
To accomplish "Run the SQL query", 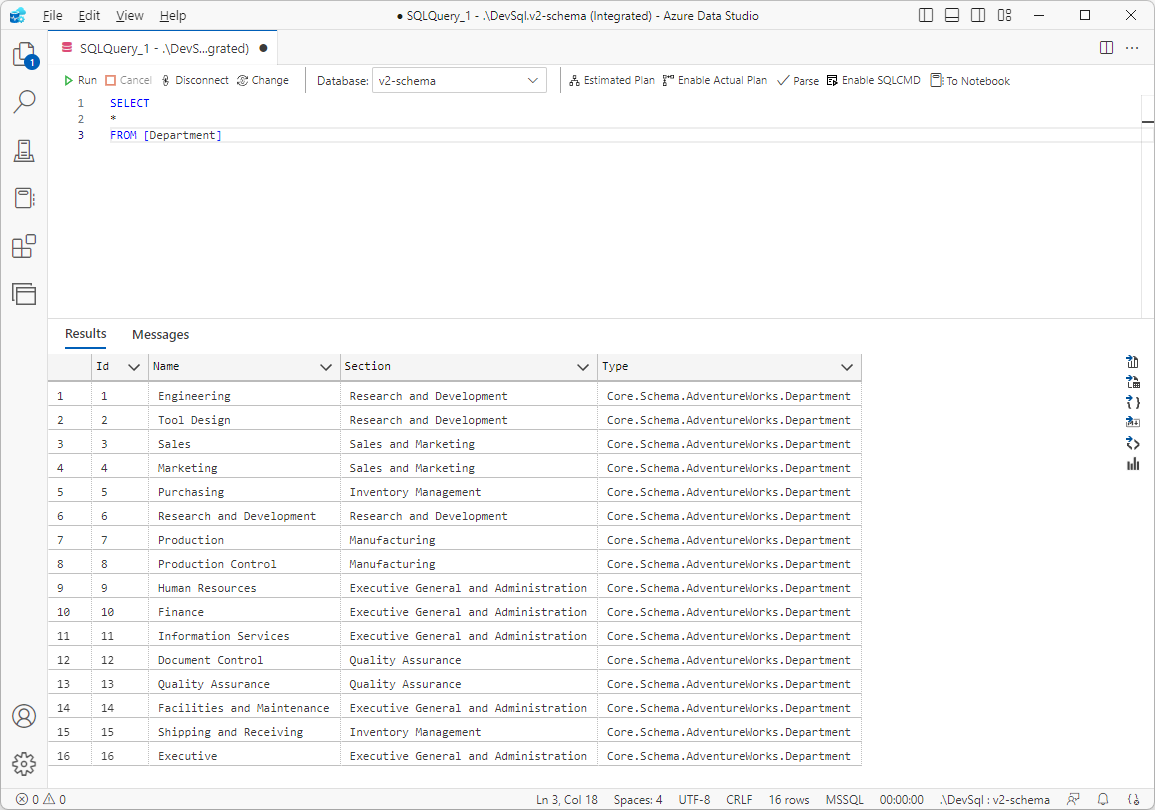I will point(80,80).
